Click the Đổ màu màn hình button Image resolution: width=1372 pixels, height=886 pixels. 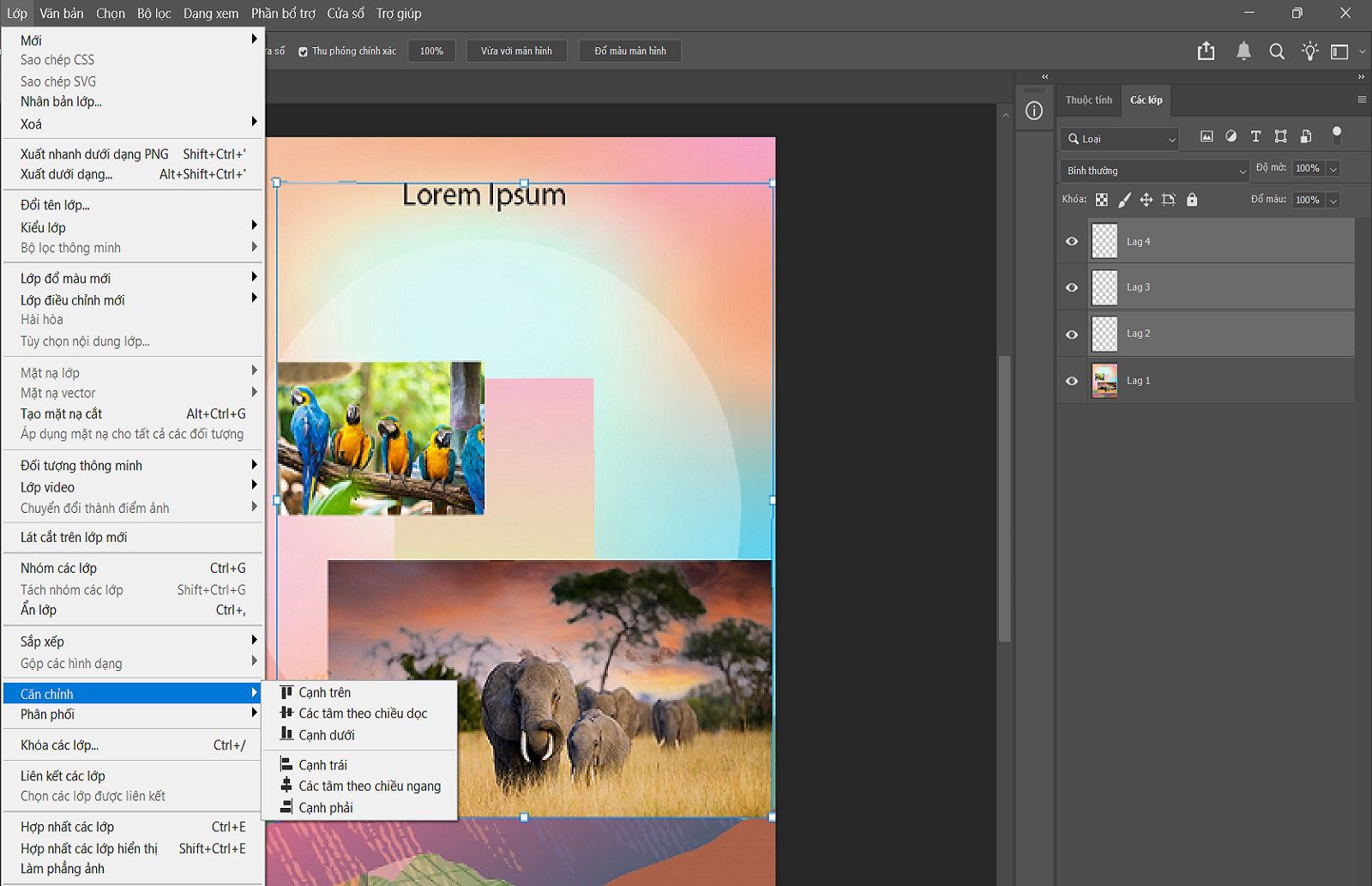(630, 51)
